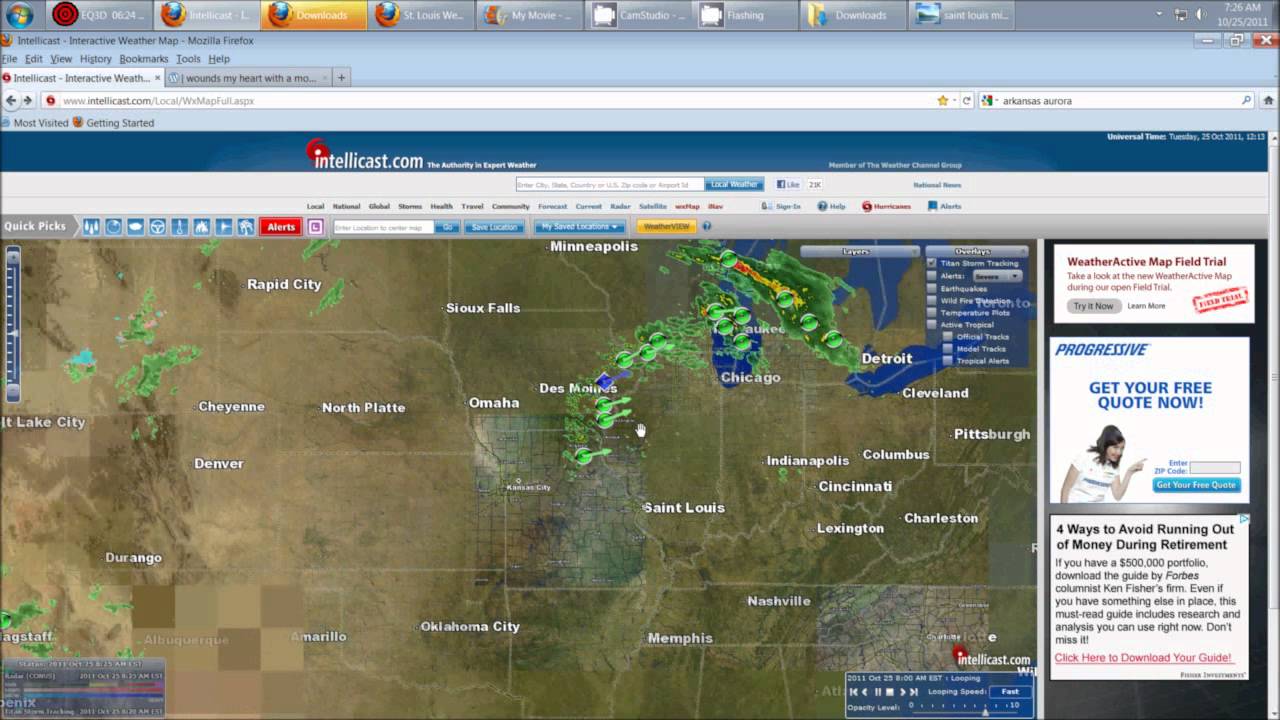Image resolution: width=1280 pixels, height=720 pixels.
Task: Open the My Movie taskbar window
Action: [x=530, y=15]
